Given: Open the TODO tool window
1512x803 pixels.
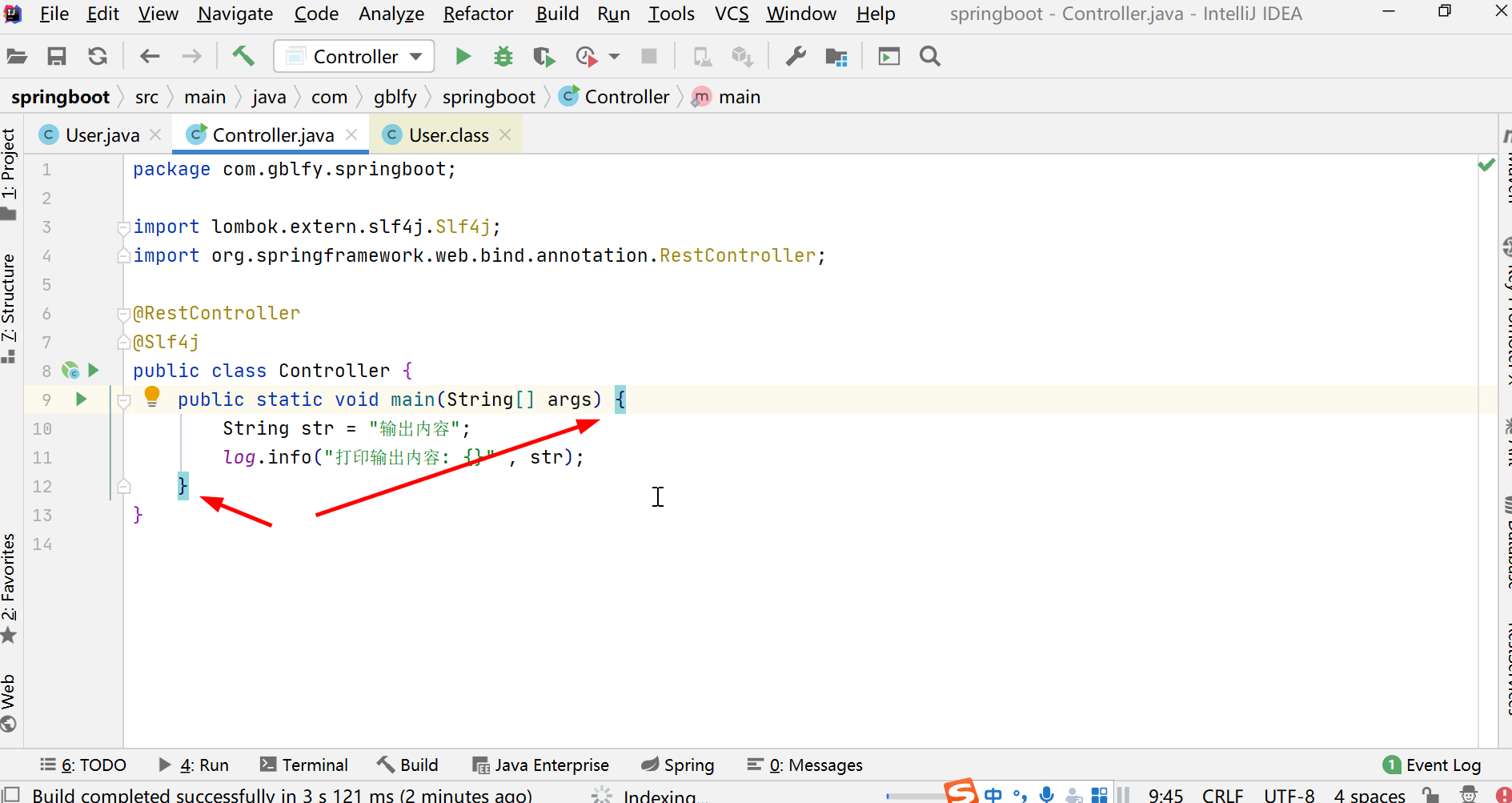Looking at the screenshot, I should tap(83, 765).
